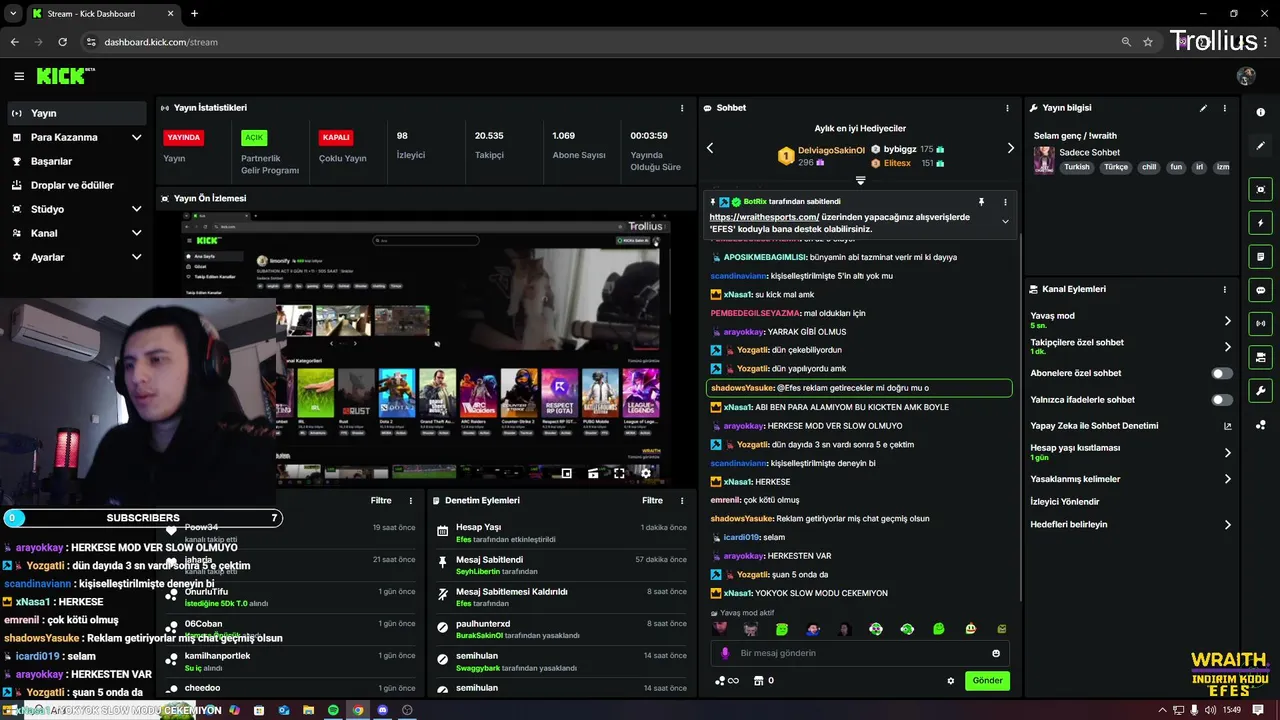Switch to the Stream - Kick Dashboard tab
The width and height of the screenshot is (1280, 720).
tap(100, 13)
